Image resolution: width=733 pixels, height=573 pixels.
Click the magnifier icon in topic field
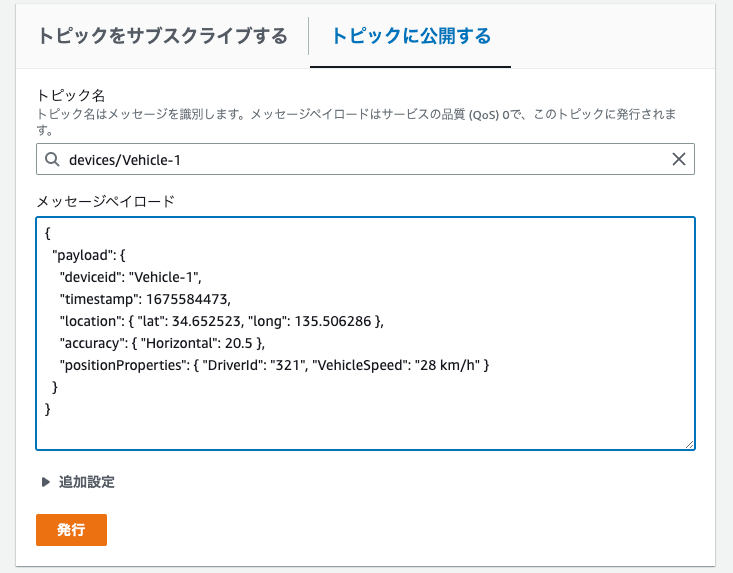52,159
